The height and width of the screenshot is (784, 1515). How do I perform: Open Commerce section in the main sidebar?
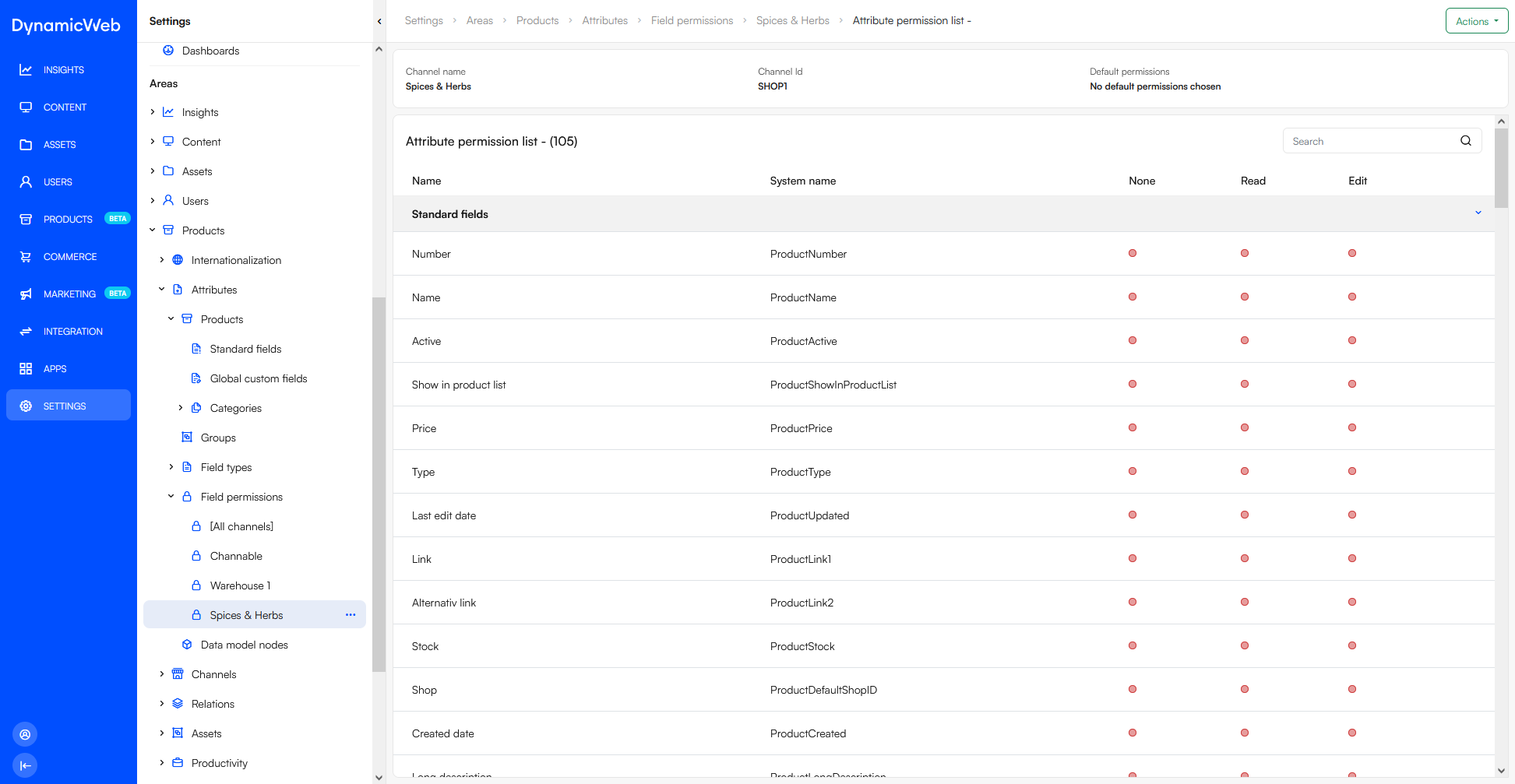[x=69, y=257]
